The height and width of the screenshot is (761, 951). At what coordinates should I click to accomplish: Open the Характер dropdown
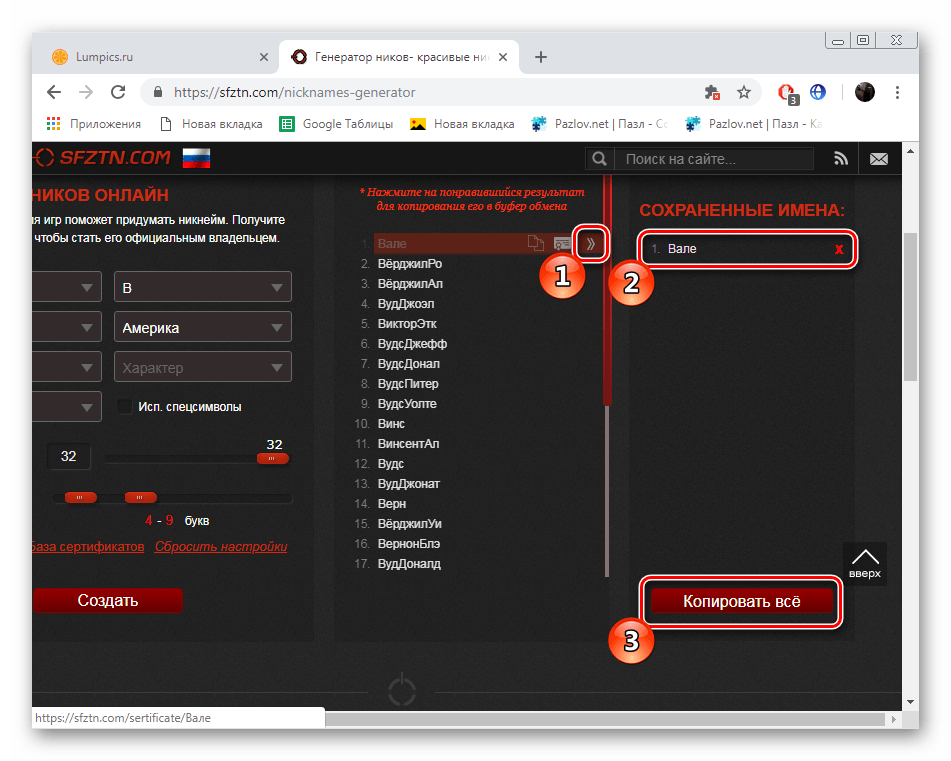(x=203, y=367)
